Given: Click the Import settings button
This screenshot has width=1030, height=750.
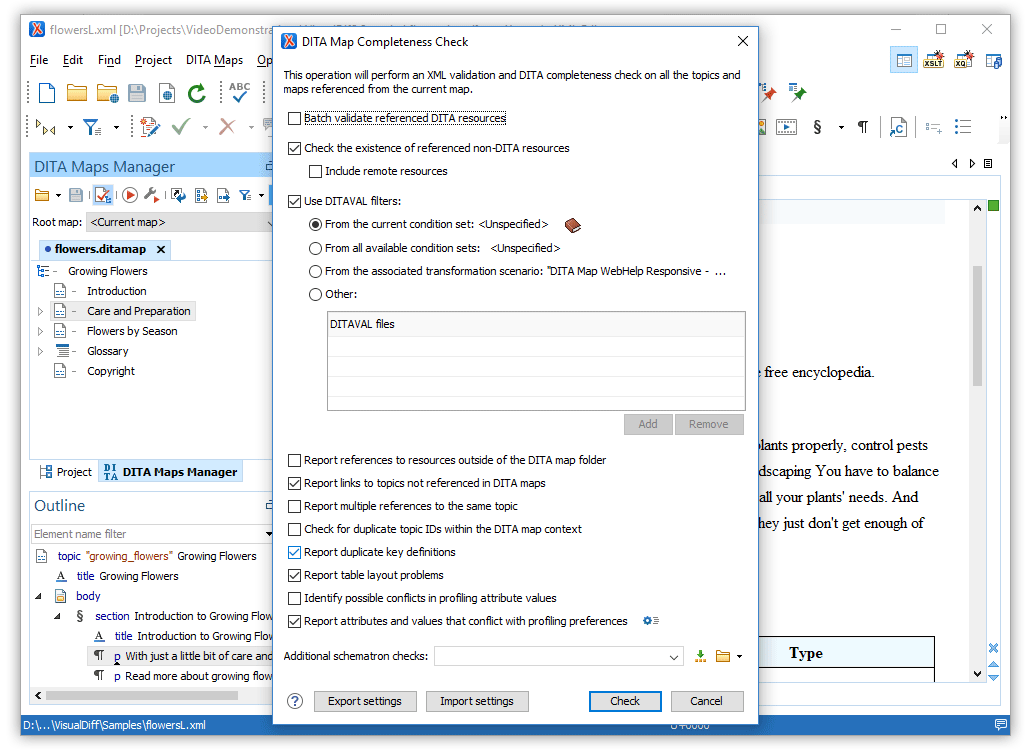Looking at the screenshot, I should tap(477, 701).
